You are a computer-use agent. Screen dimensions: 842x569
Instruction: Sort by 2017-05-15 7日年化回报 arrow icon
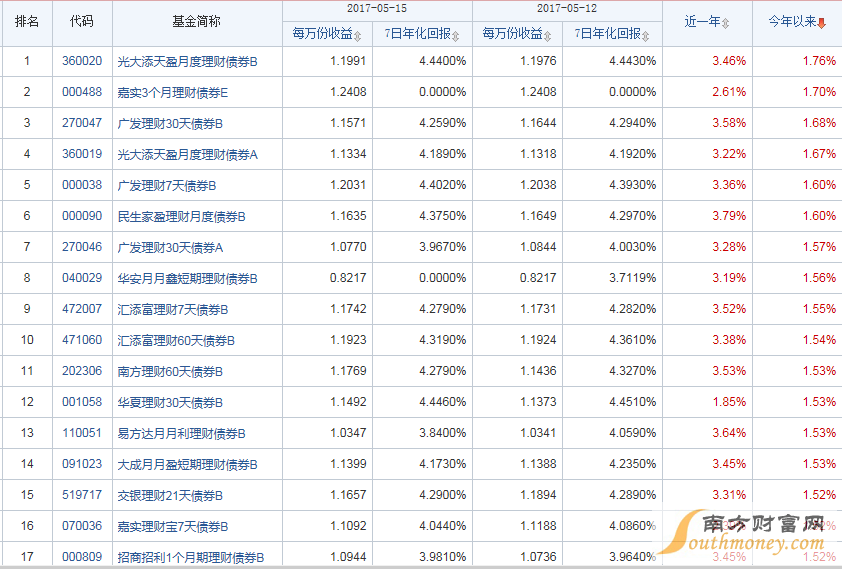(x=455, y=35)
